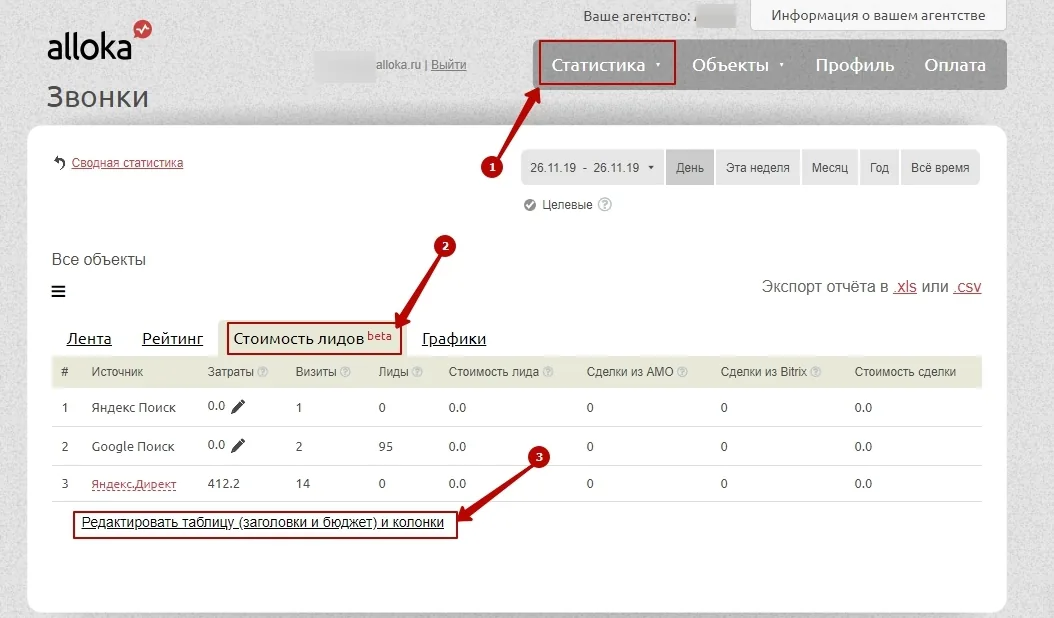Click the back arrow beside Сводная статистика
Image resolution: width=1054 pixels, height=618 pixels.
(x=59, y=163)
